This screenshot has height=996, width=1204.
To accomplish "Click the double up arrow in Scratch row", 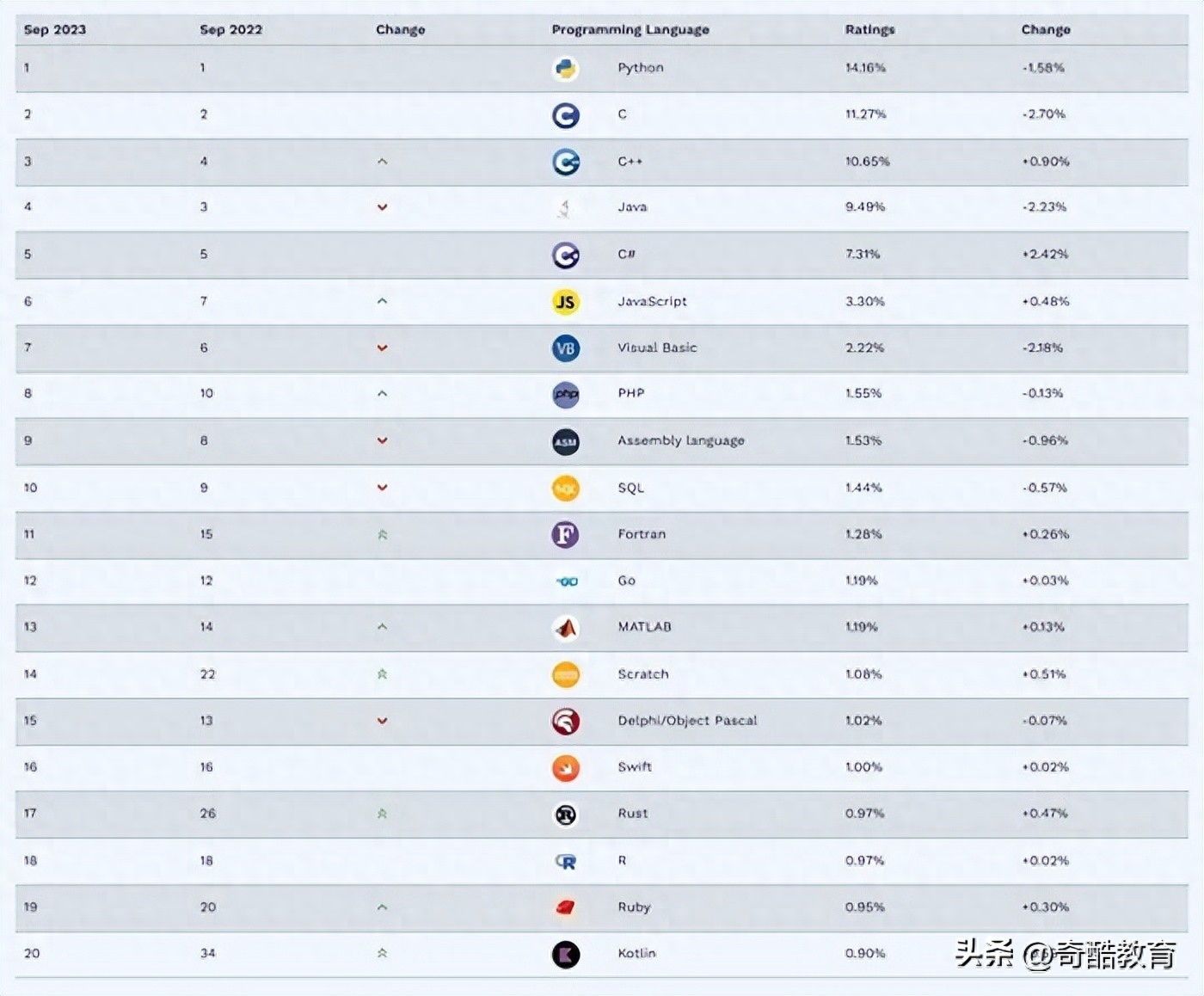I will (382, 674).
